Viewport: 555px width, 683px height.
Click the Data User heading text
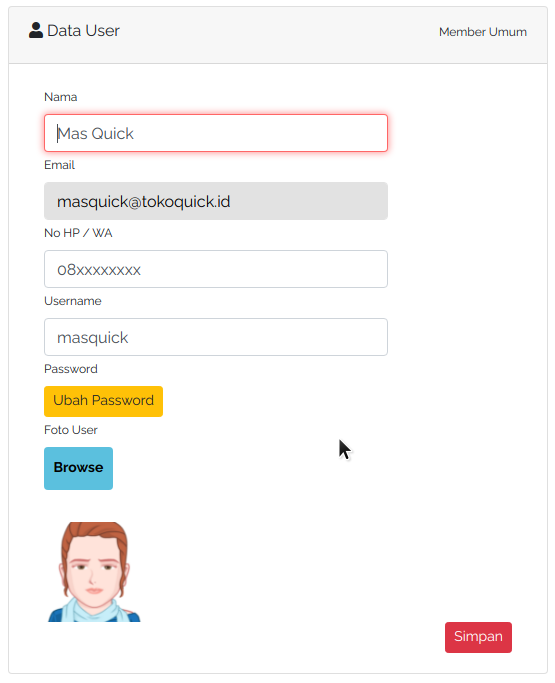click(83, 30)
